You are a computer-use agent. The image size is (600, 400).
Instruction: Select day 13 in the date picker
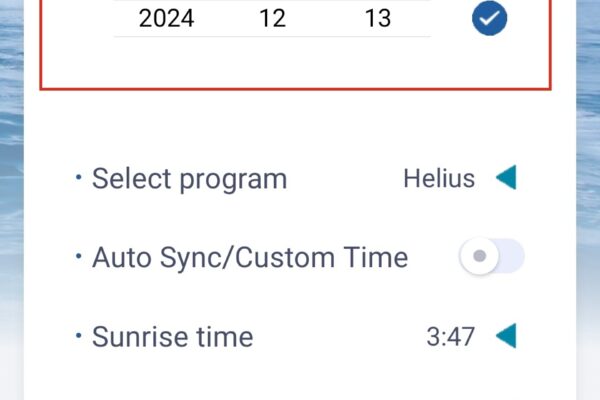(378, 18)
